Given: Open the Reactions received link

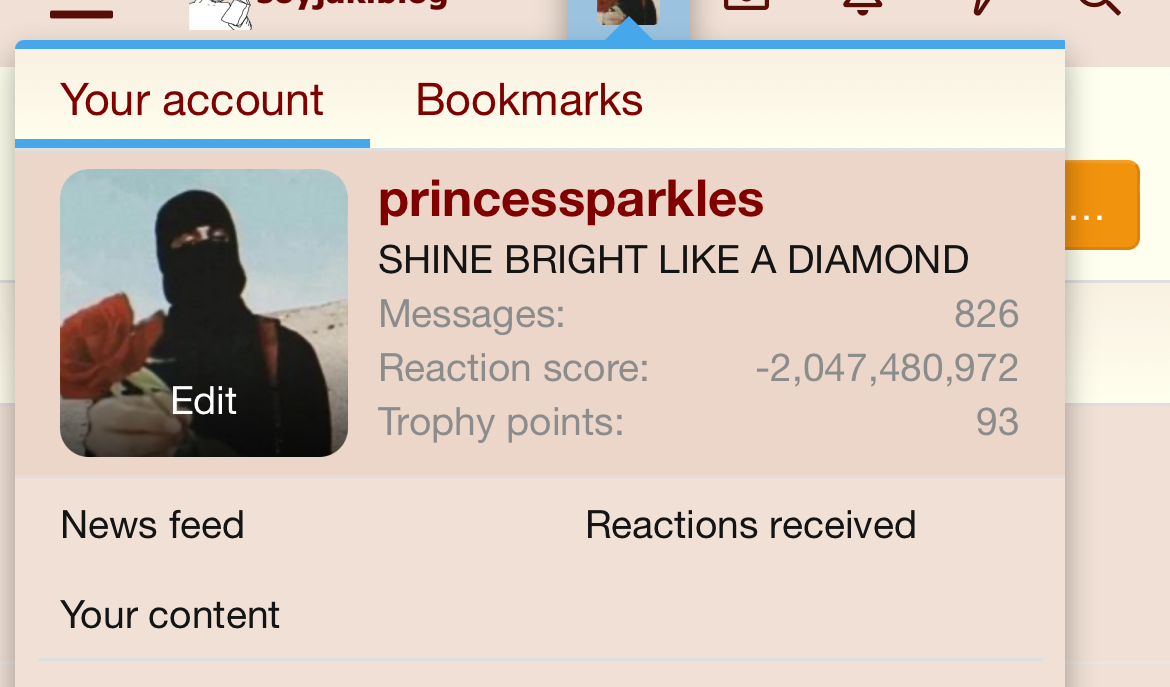Looking at the screenshot, I should click(751, 524).
